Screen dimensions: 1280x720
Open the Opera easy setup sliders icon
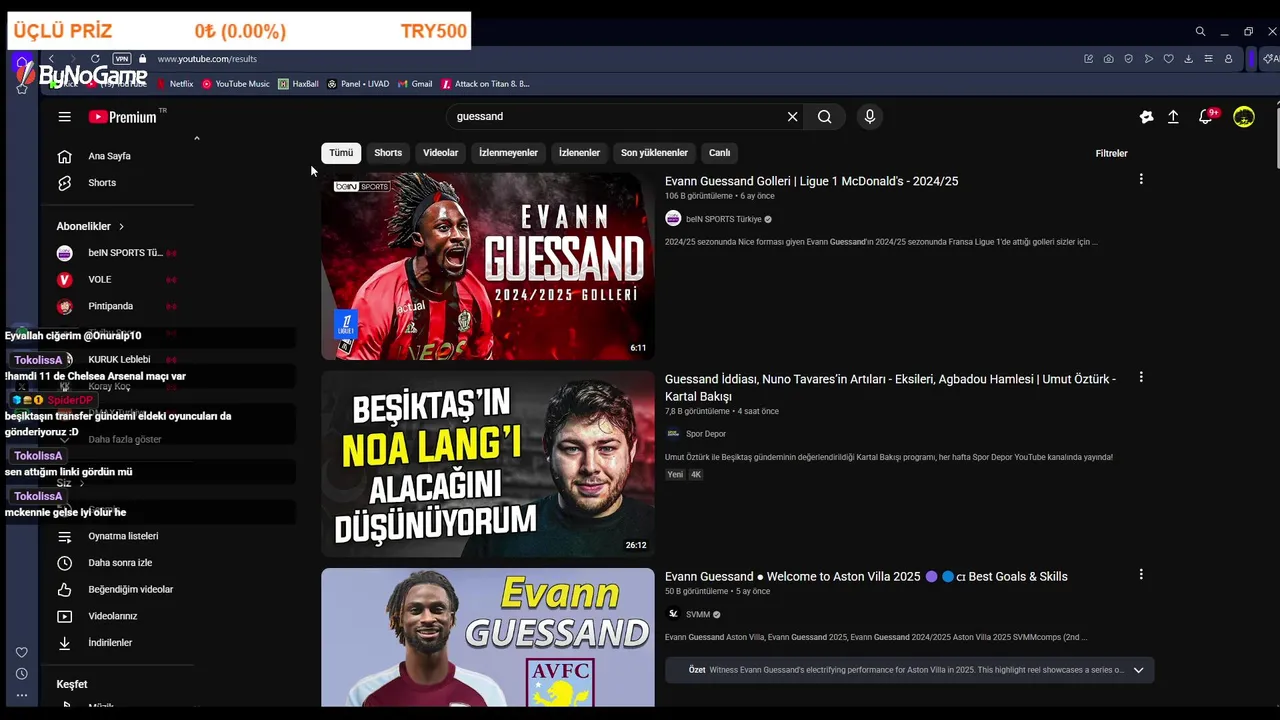pyautogui.click(x=1208, y=59)
